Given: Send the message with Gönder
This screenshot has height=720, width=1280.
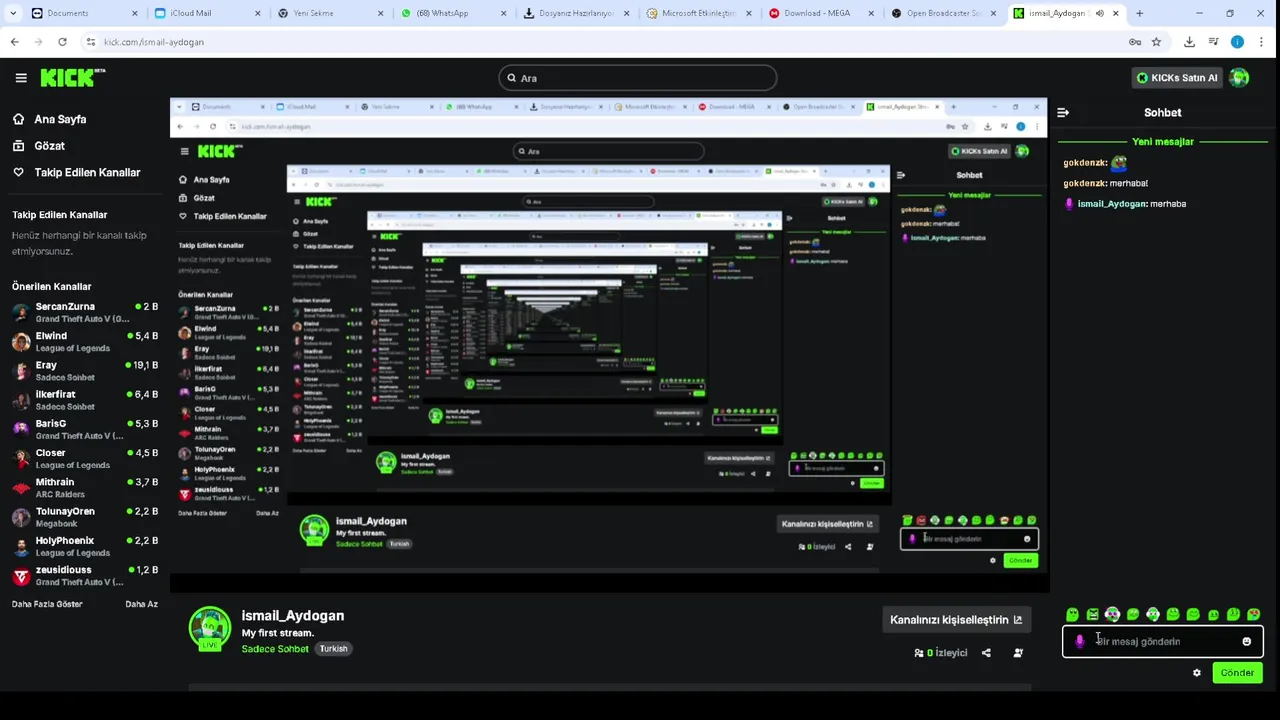Looking at the screenshot, I should (x=1237, y=673).
